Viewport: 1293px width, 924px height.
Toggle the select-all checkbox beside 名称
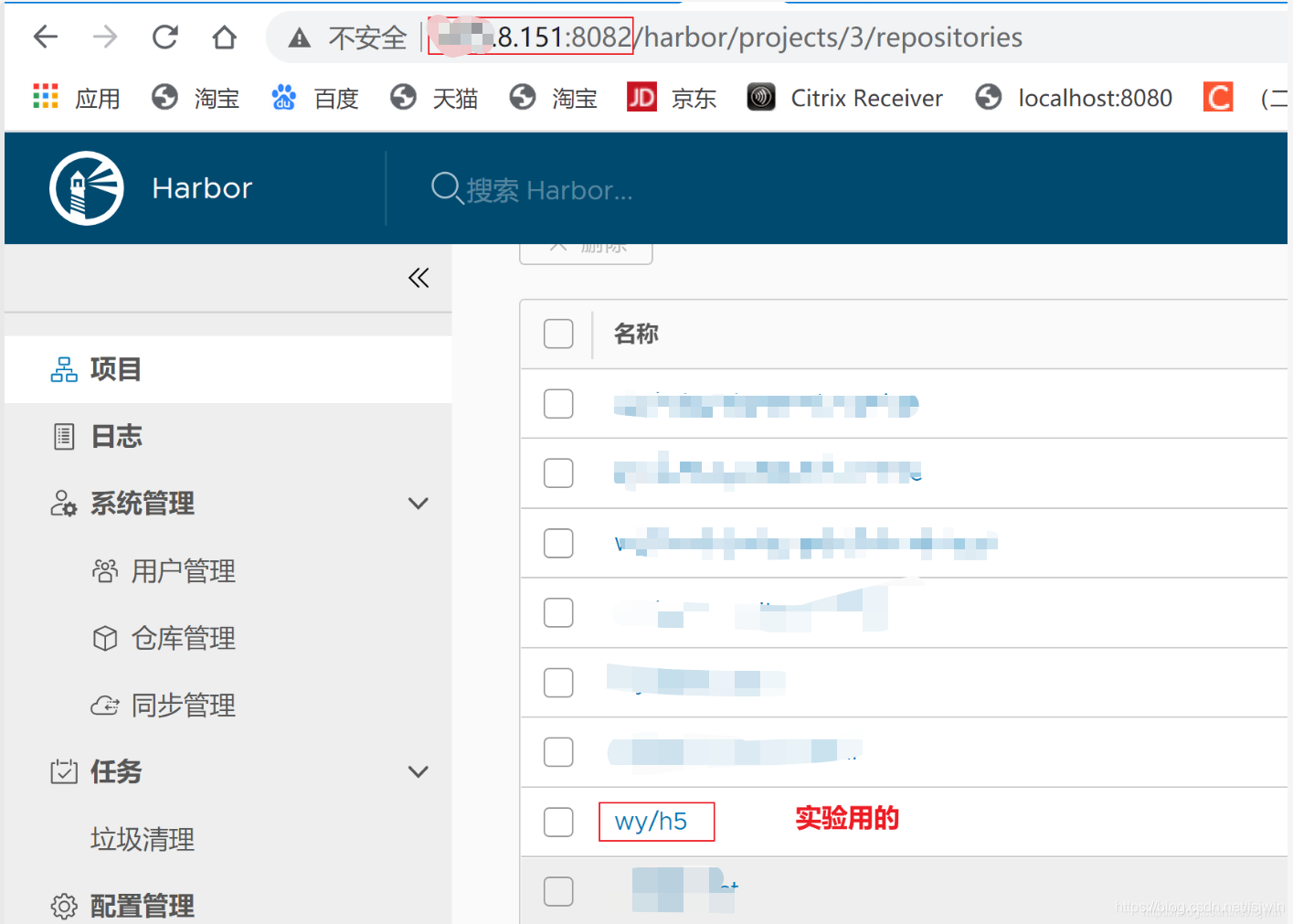pyautogui.click(x=558, y=334)
